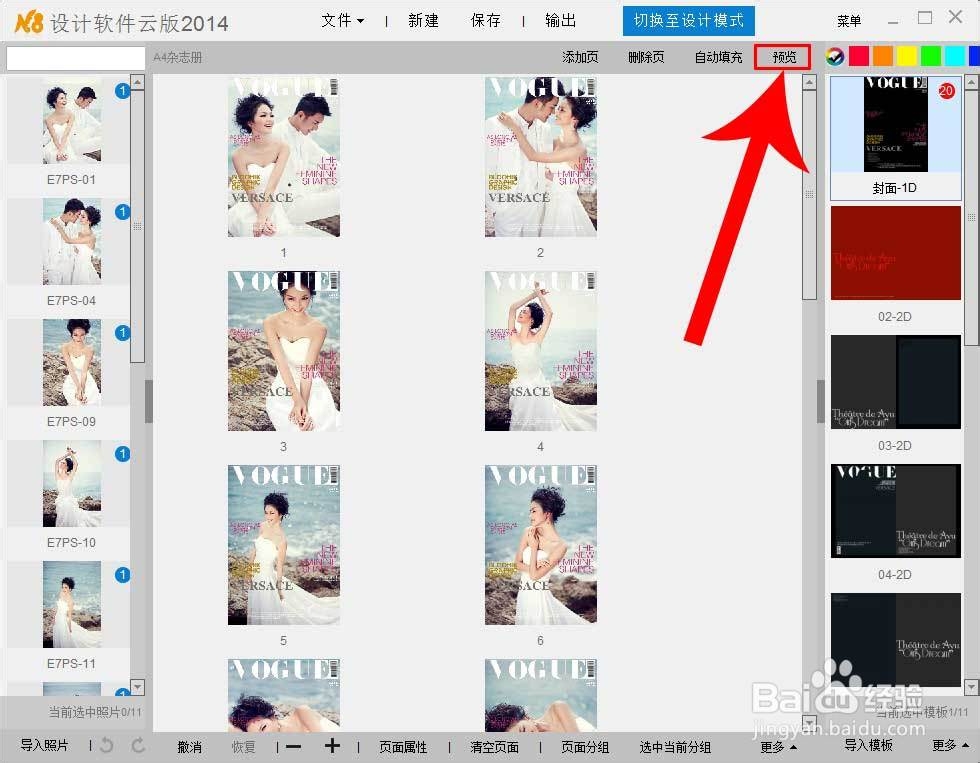Select page 6 in the page grid

click(x=541, y=545)
